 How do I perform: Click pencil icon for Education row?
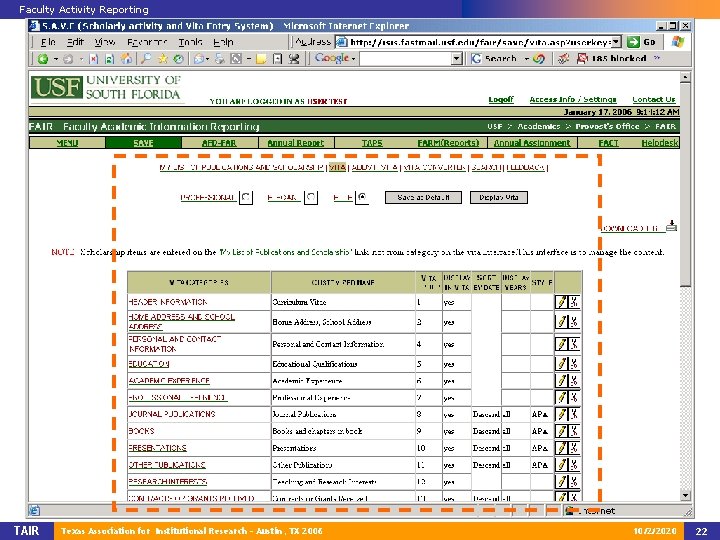(x=561, y=364)
